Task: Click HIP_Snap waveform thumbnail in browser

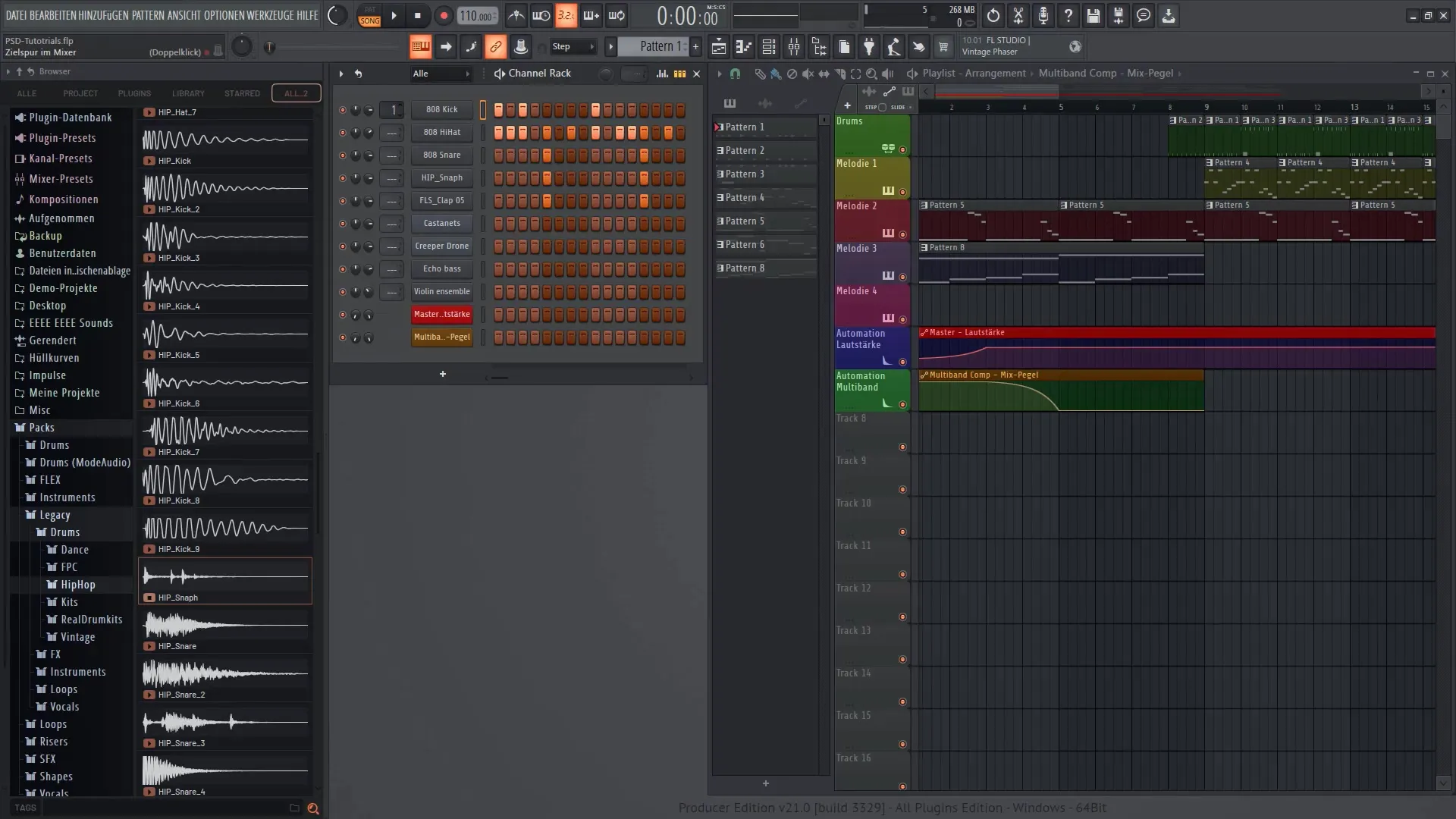Action: pos(225,574)
